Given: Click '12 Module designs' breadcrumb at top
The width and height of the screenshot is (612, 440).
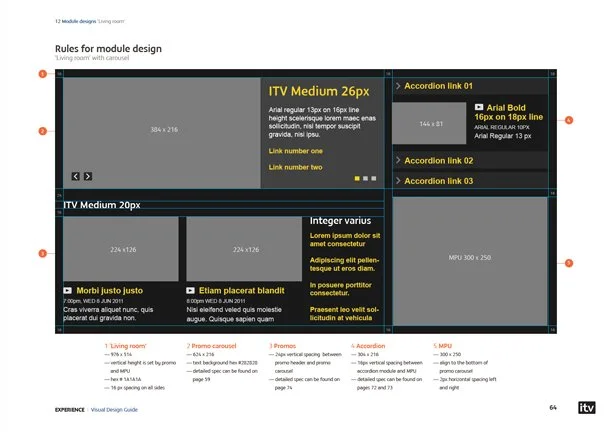Looking at the screenshot, I should pos(76,21).
